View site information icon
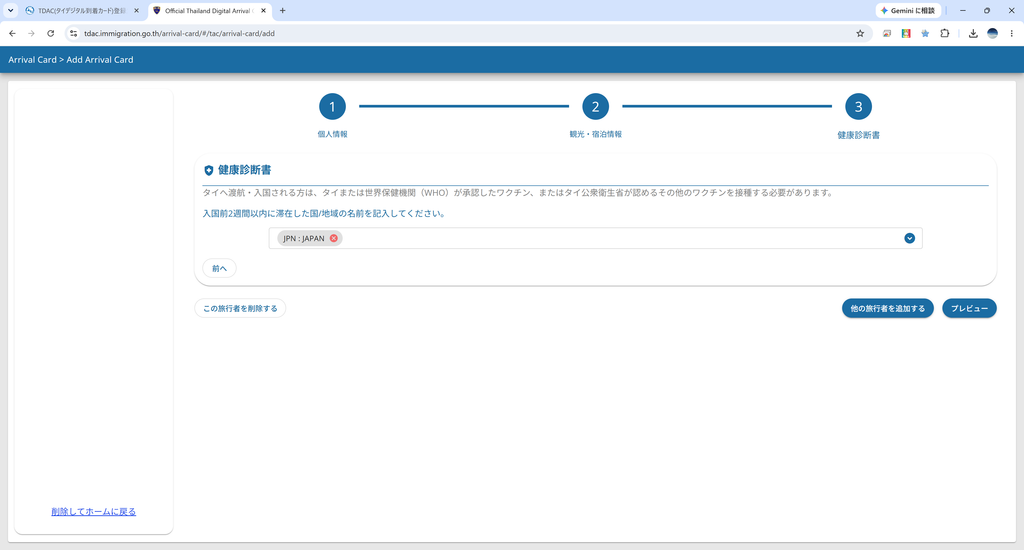Image resolution: width=1024 pixels, height=550 pixels. pos(73,33)
